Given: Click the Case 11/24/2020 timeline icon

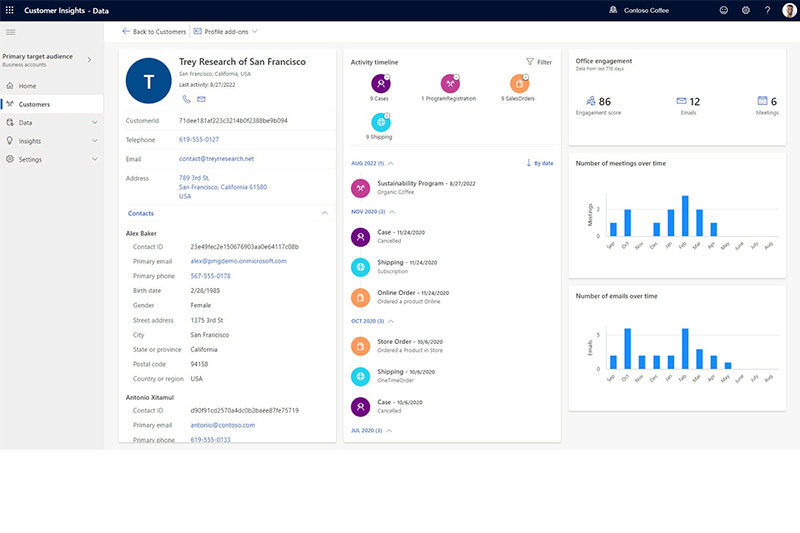Looking at the screenshot, I should [x=360, y=237].
